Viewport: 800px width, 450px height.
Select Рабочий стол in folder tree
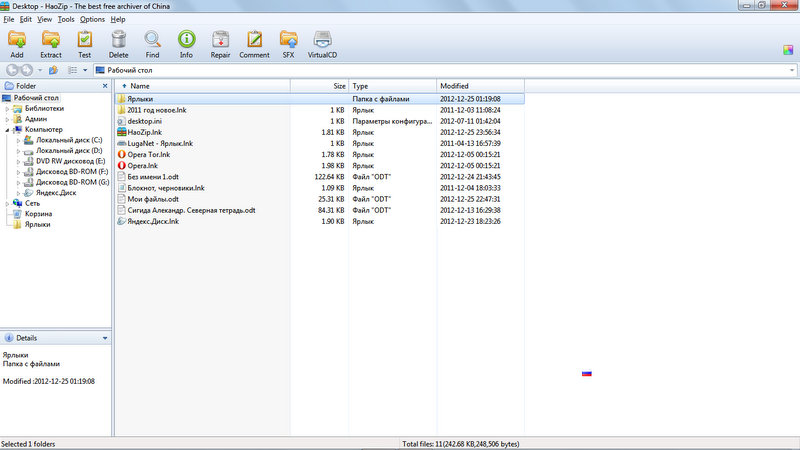36,98
